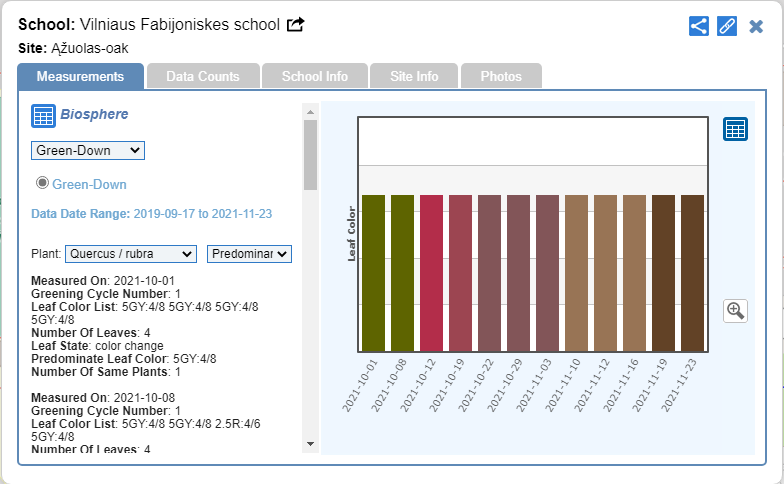This screenshot has width=784, height=484.
Task: Switch to the Data Counts tab
Action: (x=203, y=76)
